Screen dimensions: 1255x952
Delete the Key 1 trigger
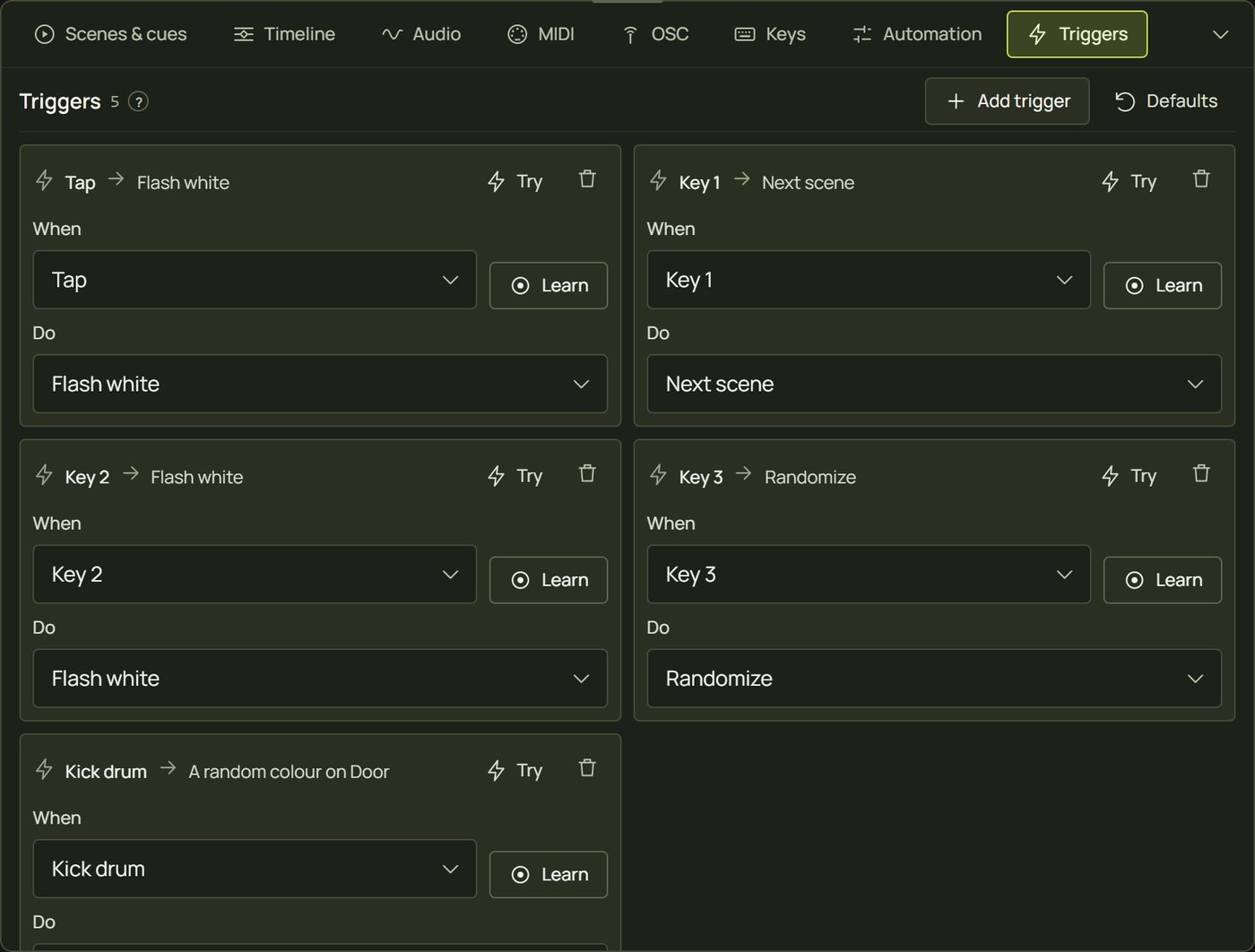tap(1201, 179)
